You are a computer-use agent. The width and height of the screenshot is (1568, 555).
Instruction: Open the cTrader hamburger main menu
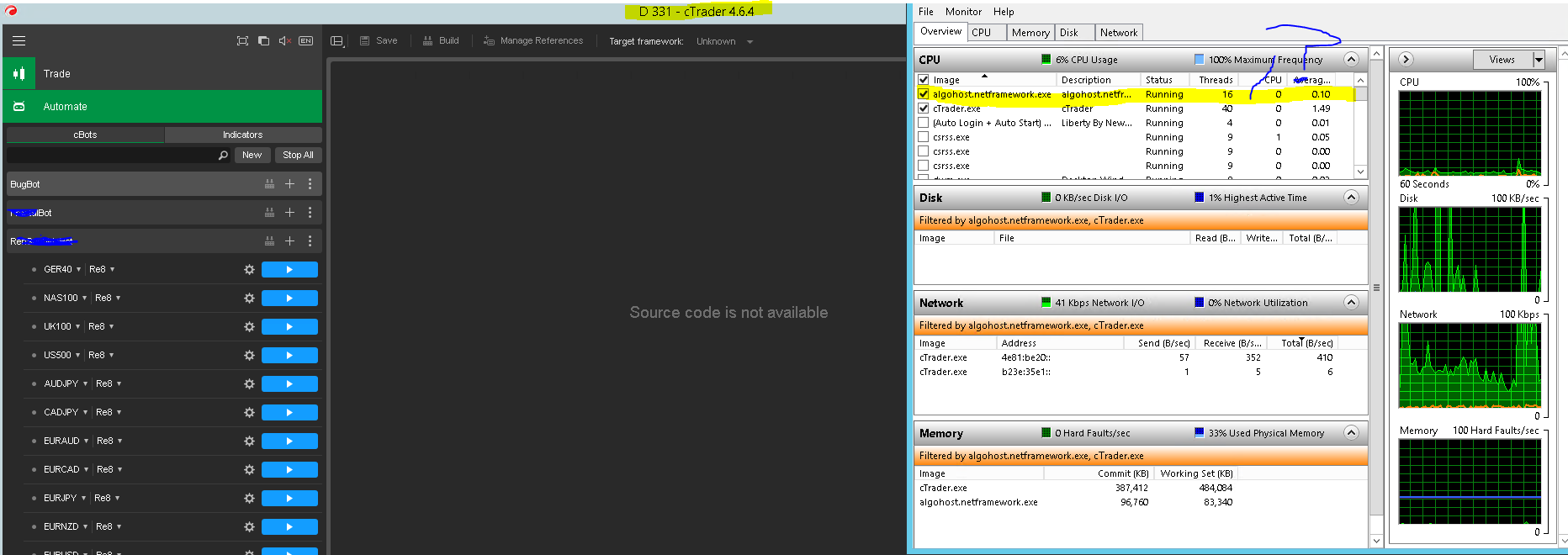[x=19, y=40]
